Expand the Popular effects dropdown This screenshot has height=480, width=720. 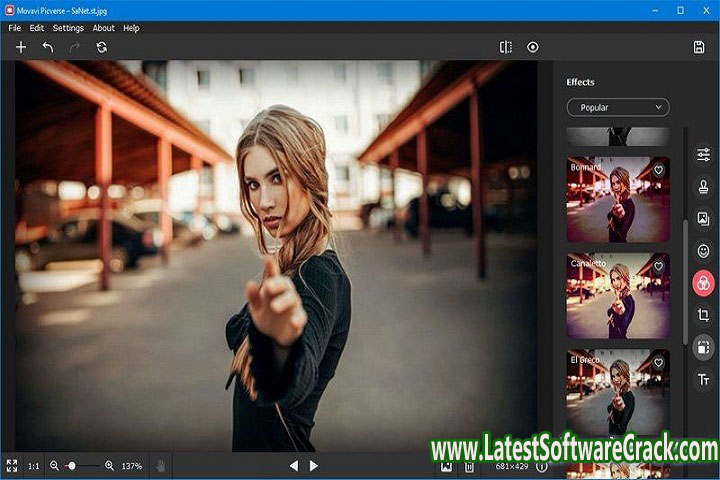(617, 107)
